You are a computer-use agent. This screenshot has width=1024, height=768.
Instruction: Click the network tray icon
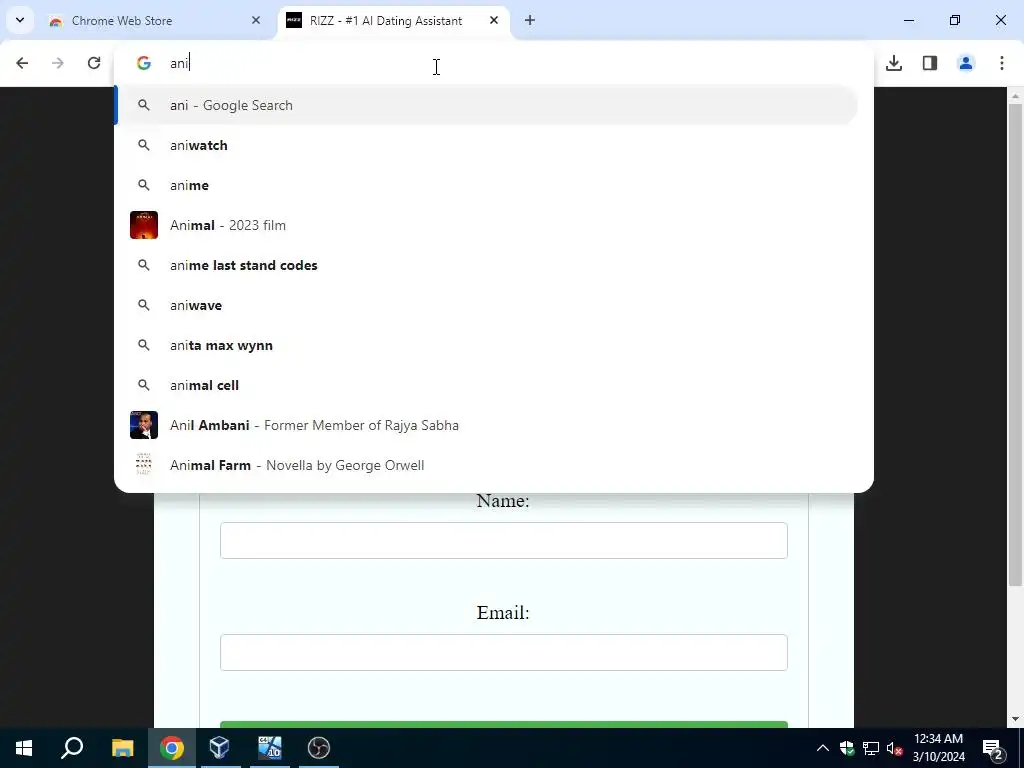[871, 748]
